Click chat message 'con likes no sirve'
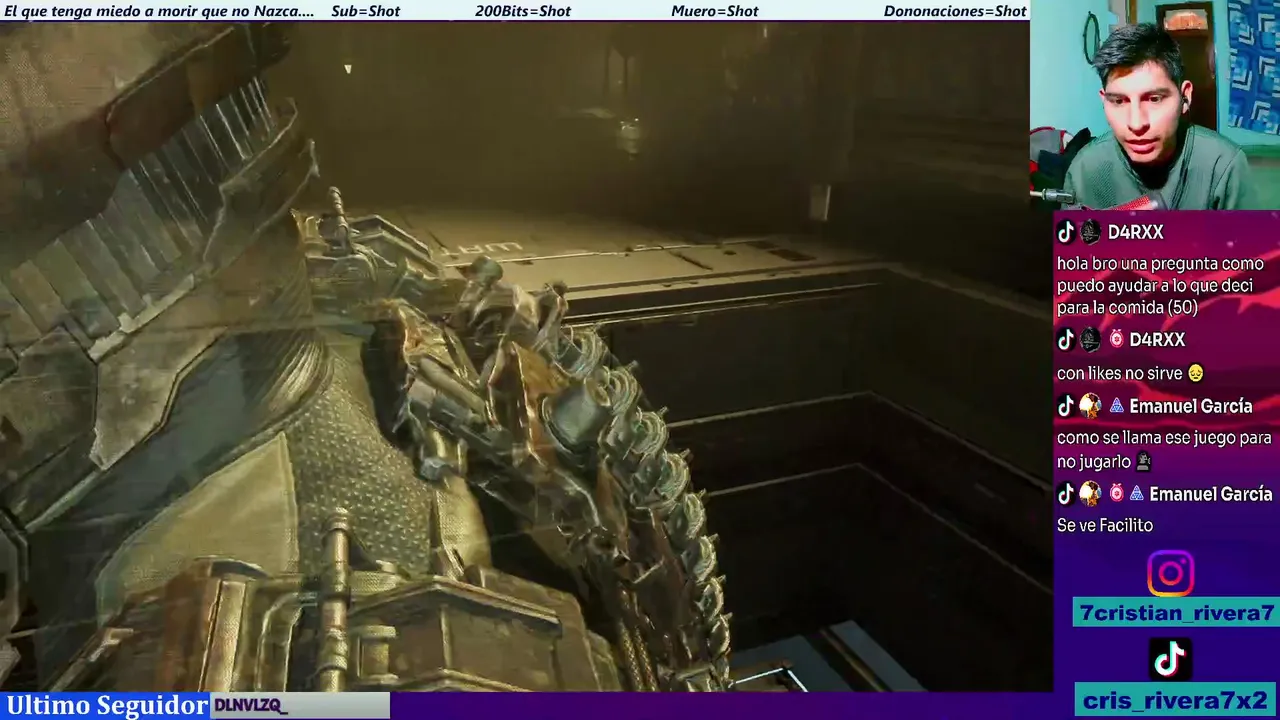Viewport: 1280px width, 720px height. click(x=1119, y=373)
